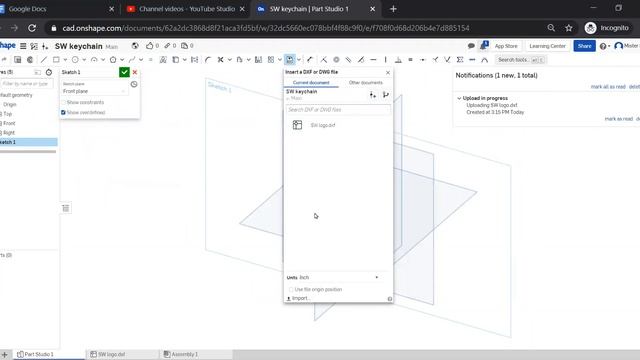Open arc tool dropdown arrow
Viewport: 640px width, 360px height.
[103, 60]
